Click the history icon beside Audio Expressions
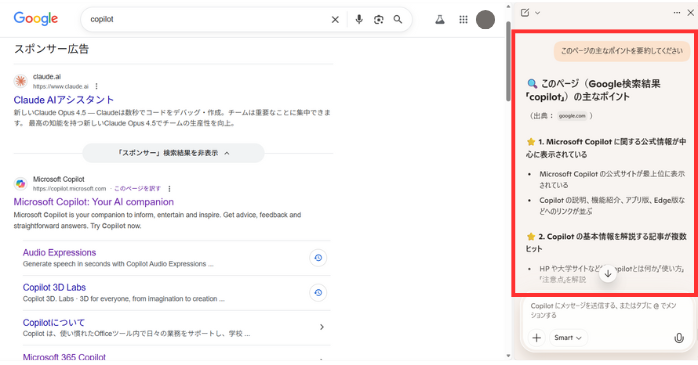This screenshot has width=698, height=365. [318, 258]
